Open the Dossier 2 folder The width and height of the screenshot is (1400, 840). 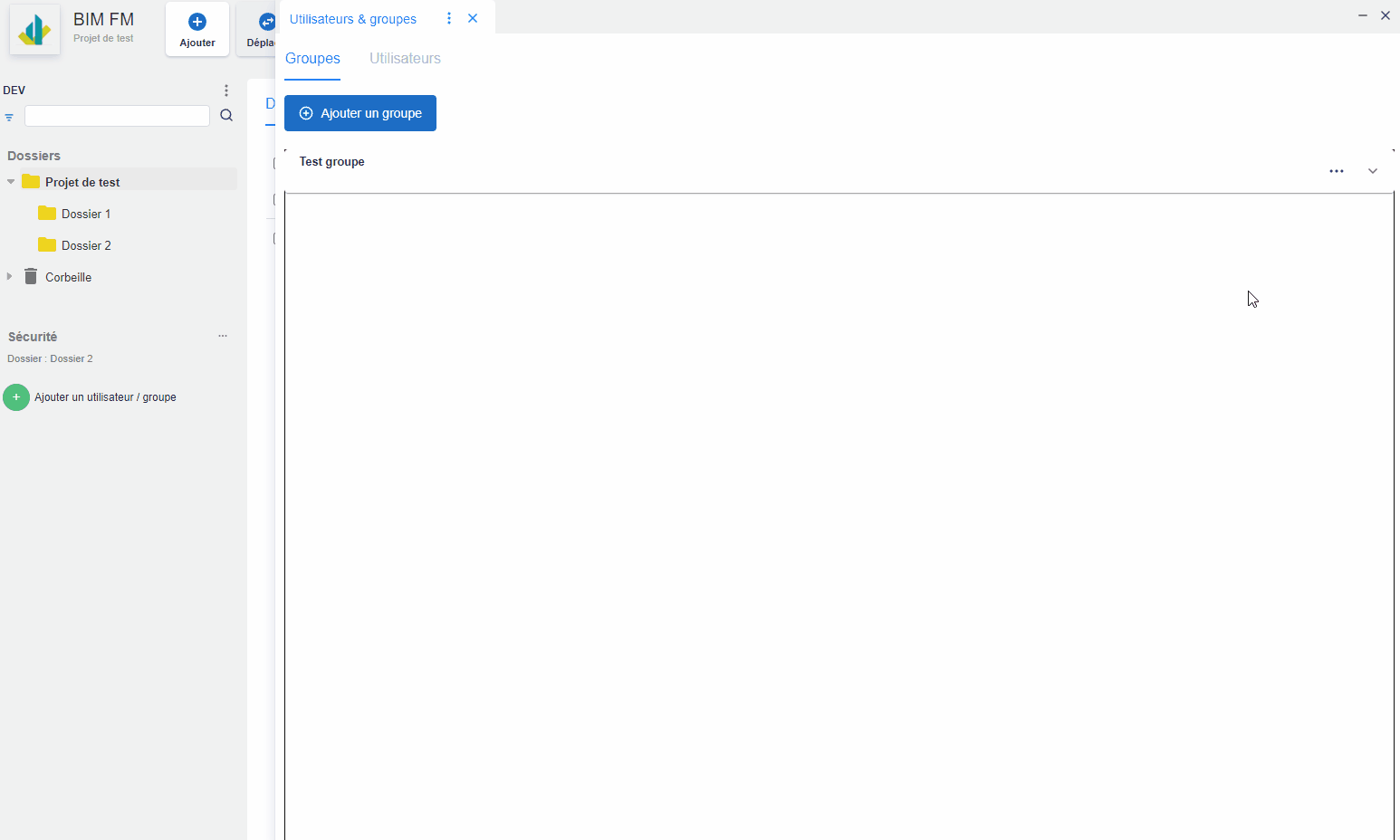[x=85, y=245]
